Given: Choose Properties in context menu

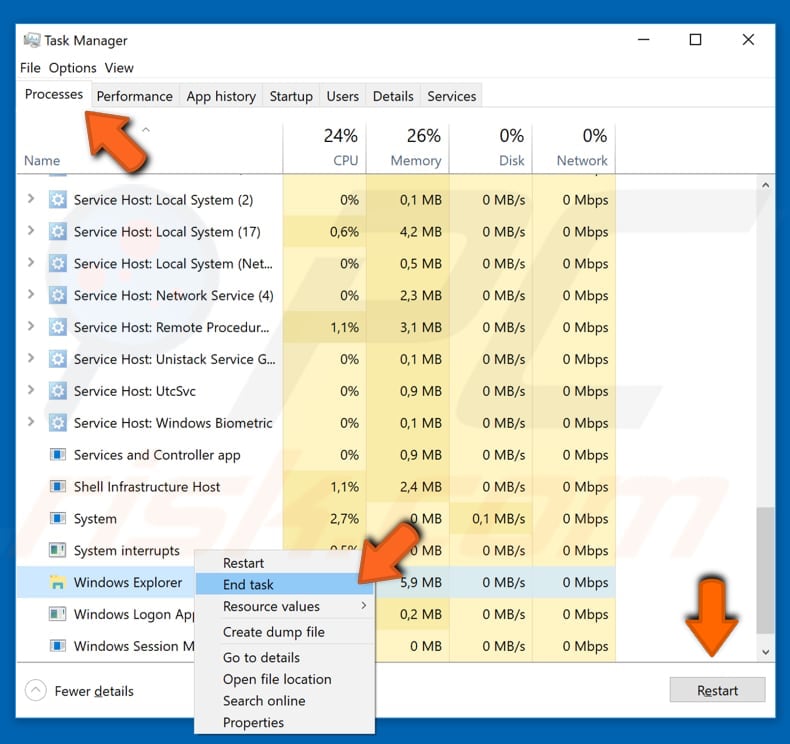Looking at the screenshot, I should pyautogui.click(x=285, y=722).
